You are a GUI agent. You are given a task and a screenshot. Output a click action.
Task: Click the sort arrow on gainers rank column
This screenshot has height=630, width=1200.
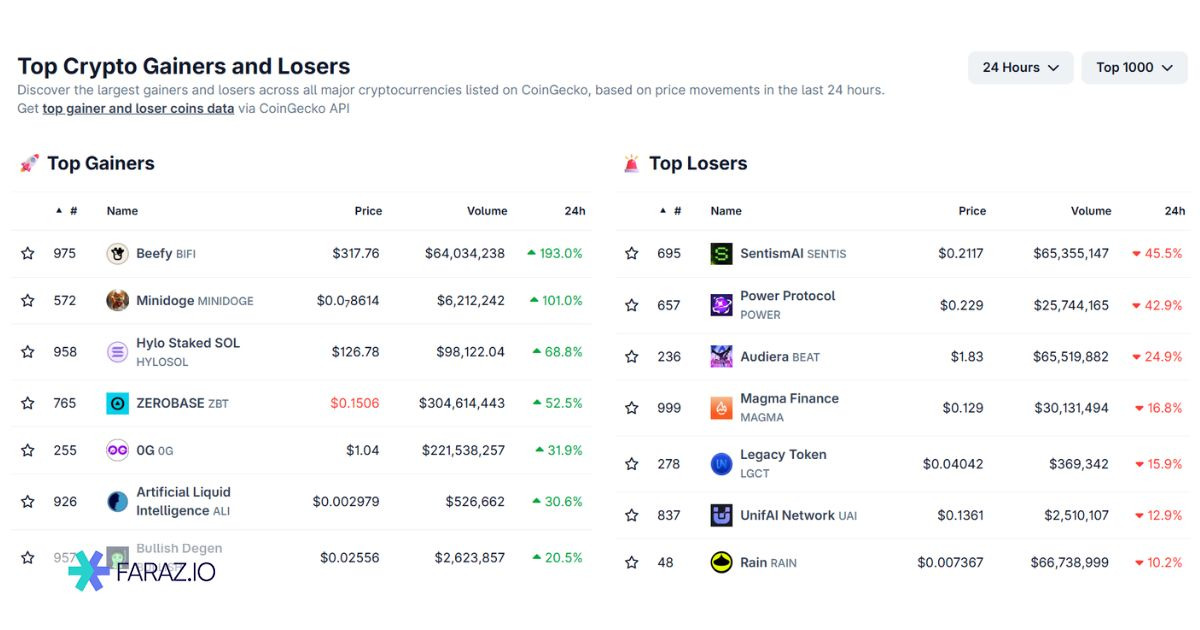pos(58,210)
